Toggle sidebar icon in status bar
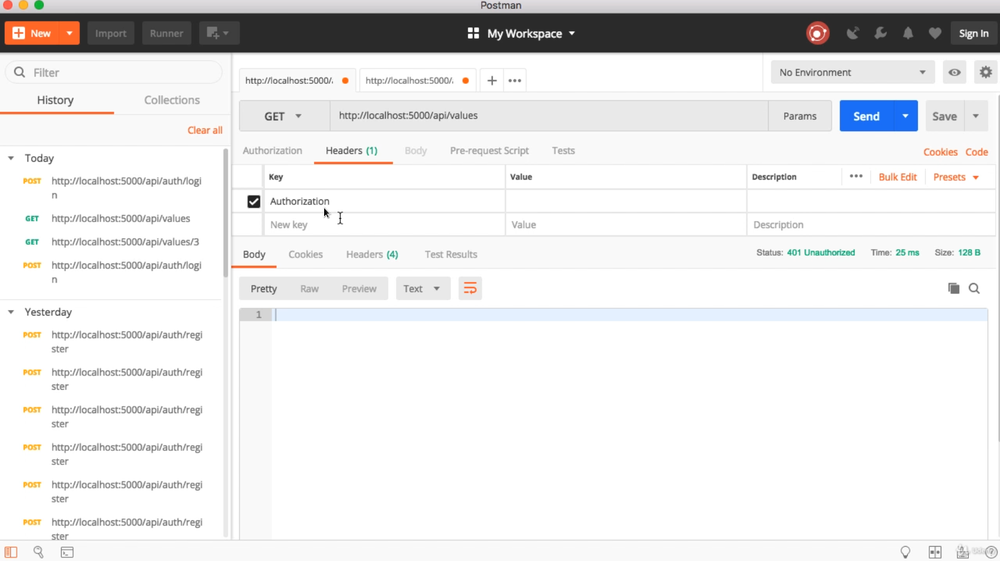1000x561 pixels. [11, 552]
